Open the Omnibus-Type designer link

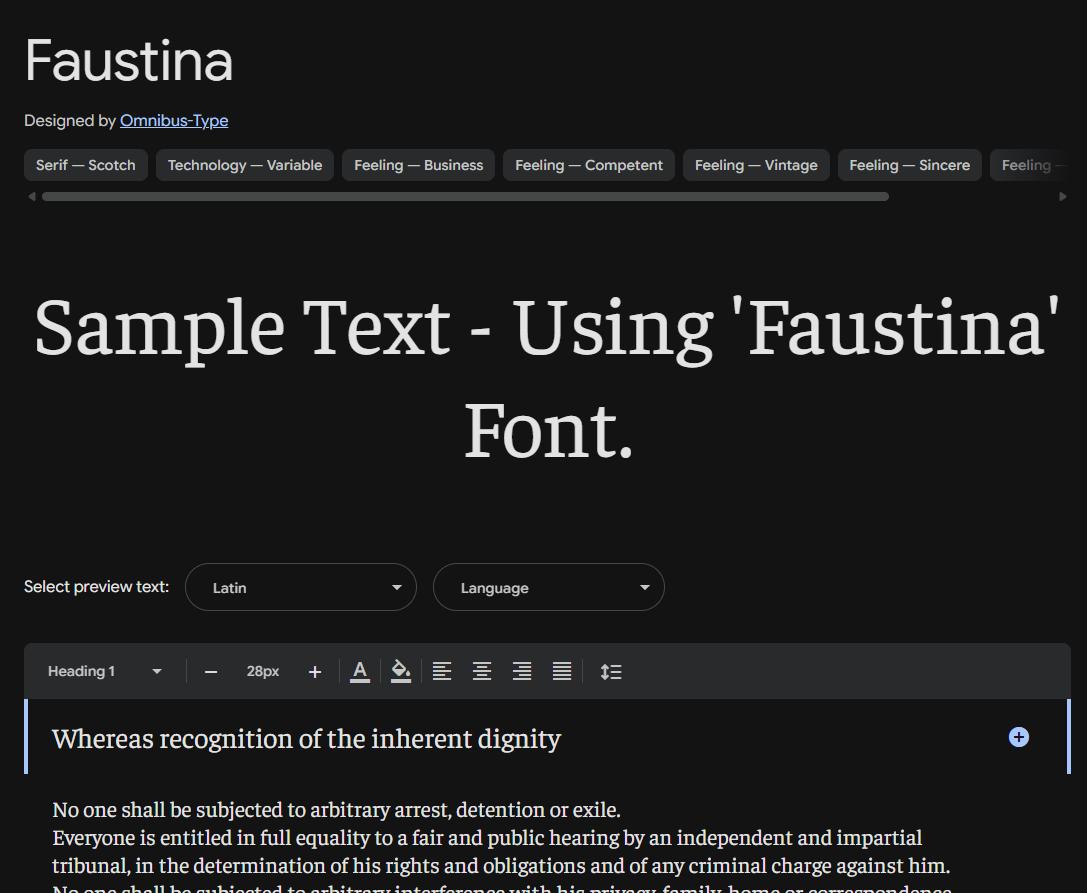(x=174, y=121)
